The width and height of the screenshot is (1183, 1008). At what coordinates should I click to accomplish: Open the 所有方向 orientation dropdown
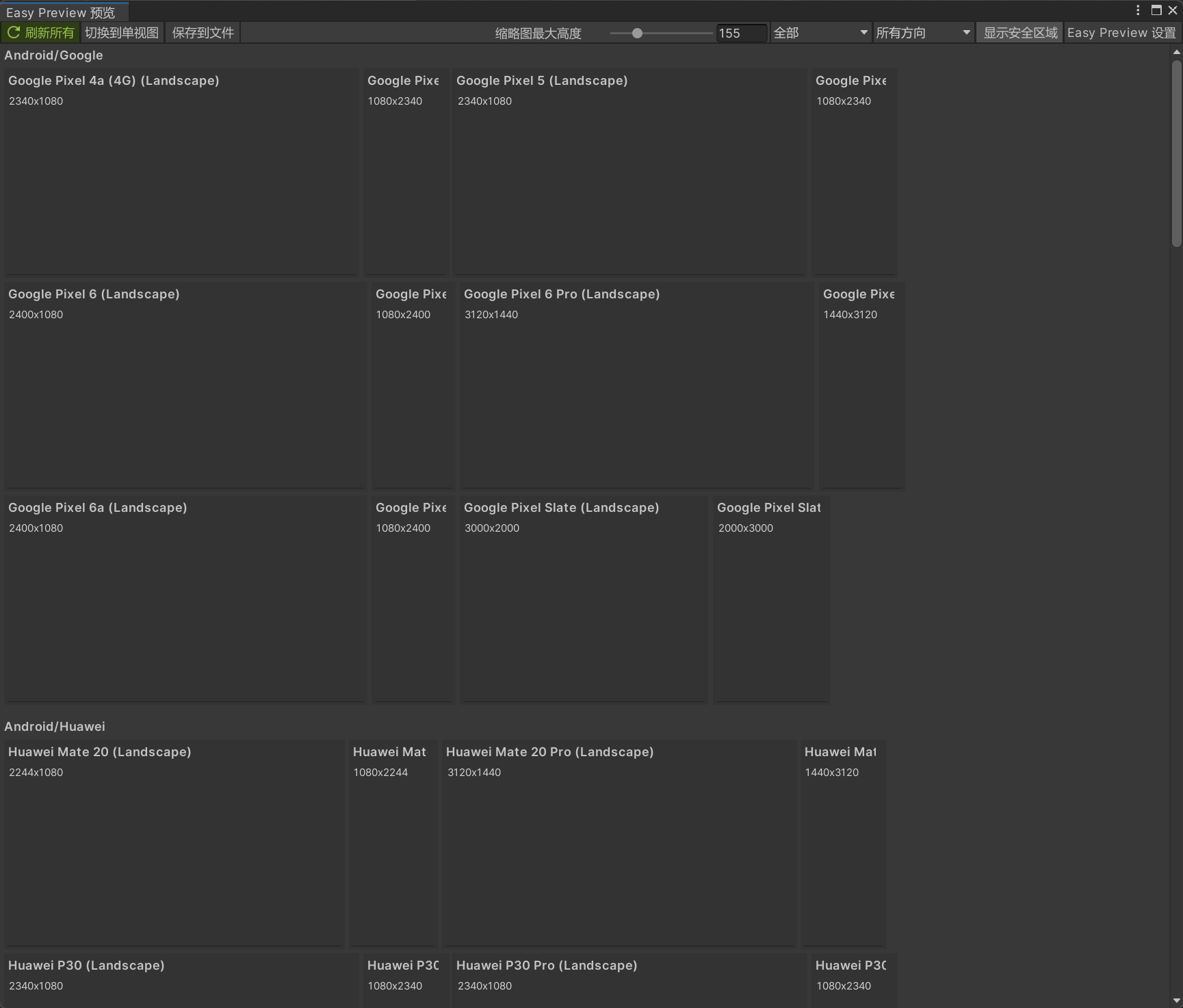click(922, 32)
